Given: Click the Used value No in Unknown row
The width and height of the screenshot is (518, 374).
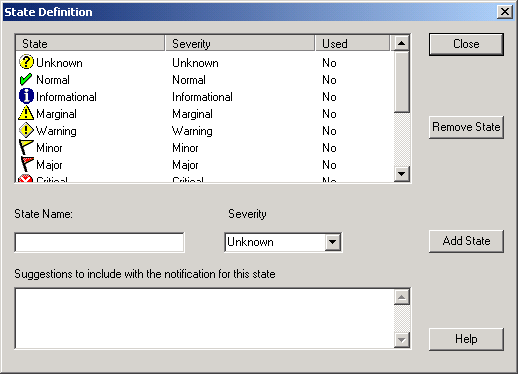Looking at the screenshot, I should click(329, 63).
